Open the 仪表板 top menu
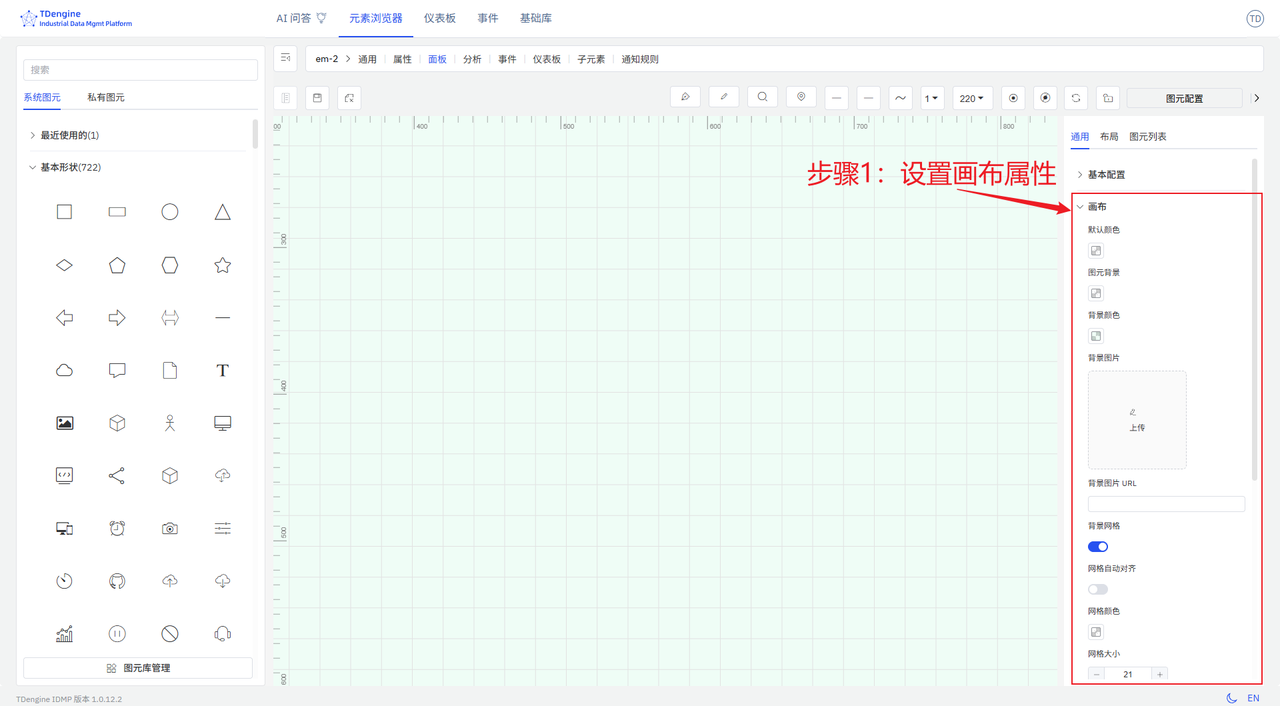The height and width of the screenshot is (706, 1280). 439,18
